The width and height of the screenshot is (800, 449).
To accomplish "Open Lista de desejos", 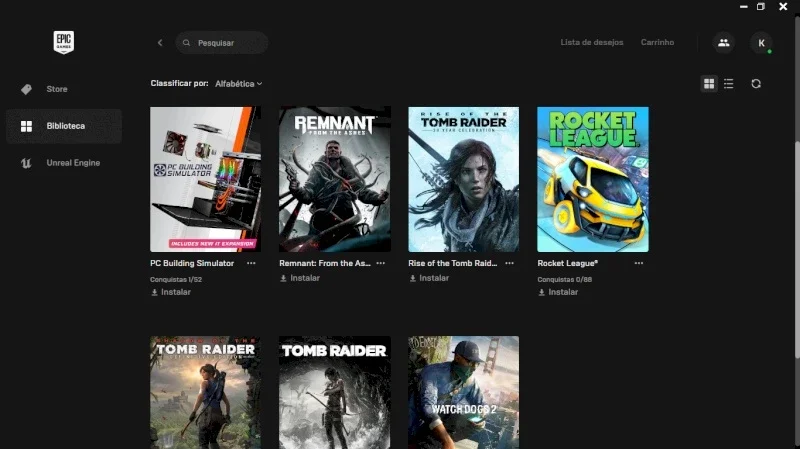I will (592, 42).
